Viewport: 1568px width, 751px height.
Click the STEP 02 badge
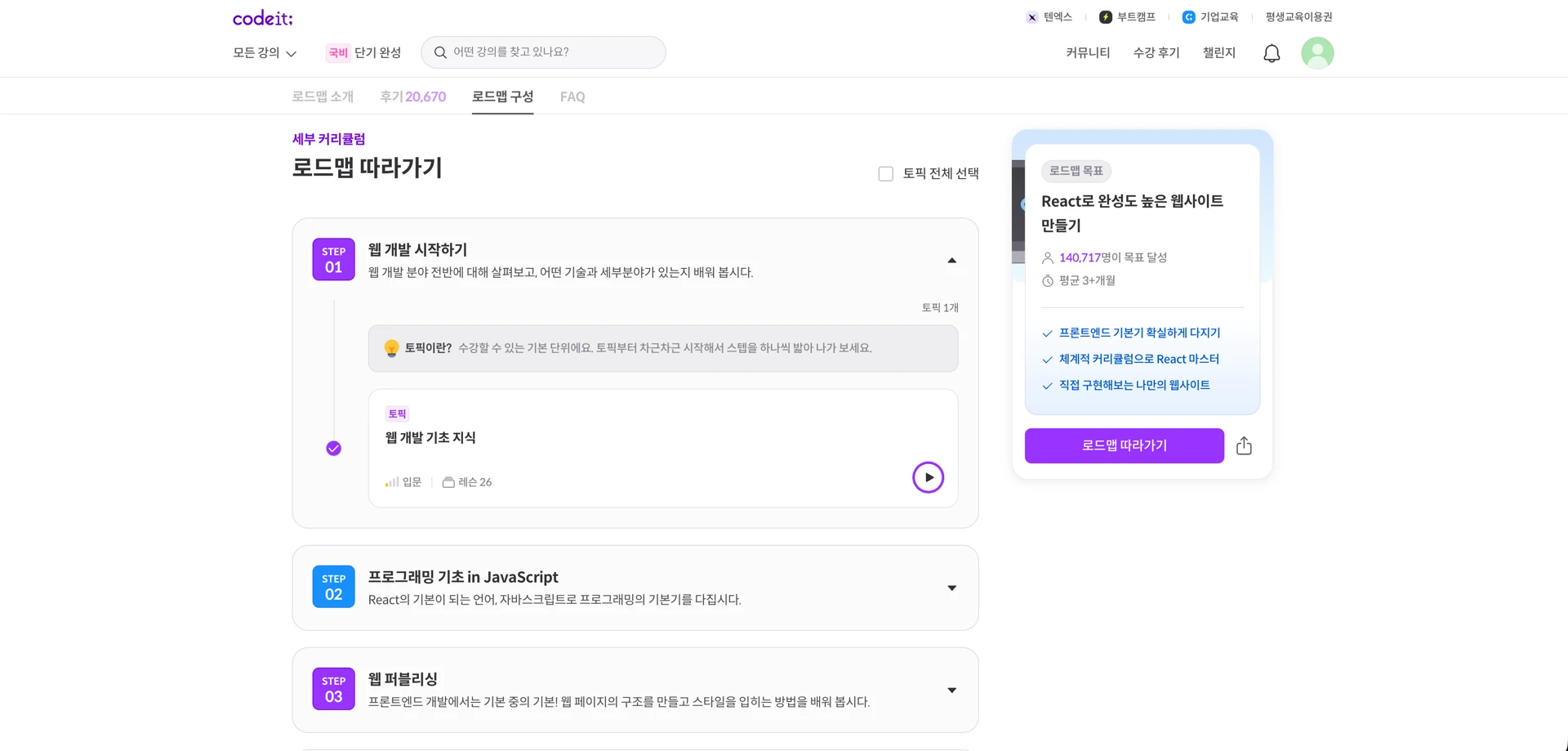click(x=333, y=587)
